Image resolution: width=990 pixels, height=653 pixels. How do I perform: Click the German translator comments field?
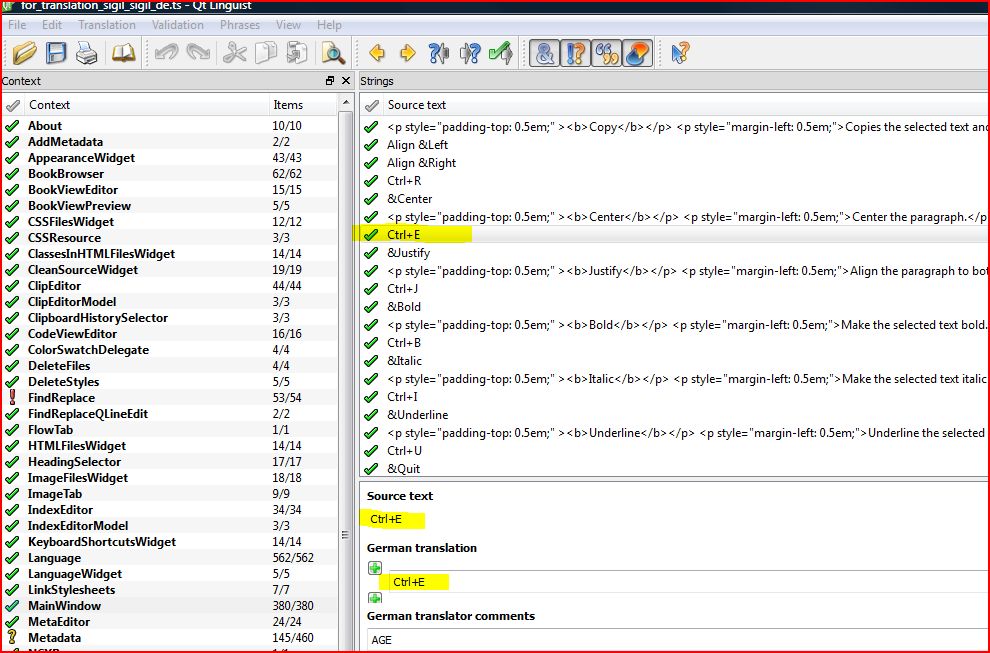(x=677, y=640)
